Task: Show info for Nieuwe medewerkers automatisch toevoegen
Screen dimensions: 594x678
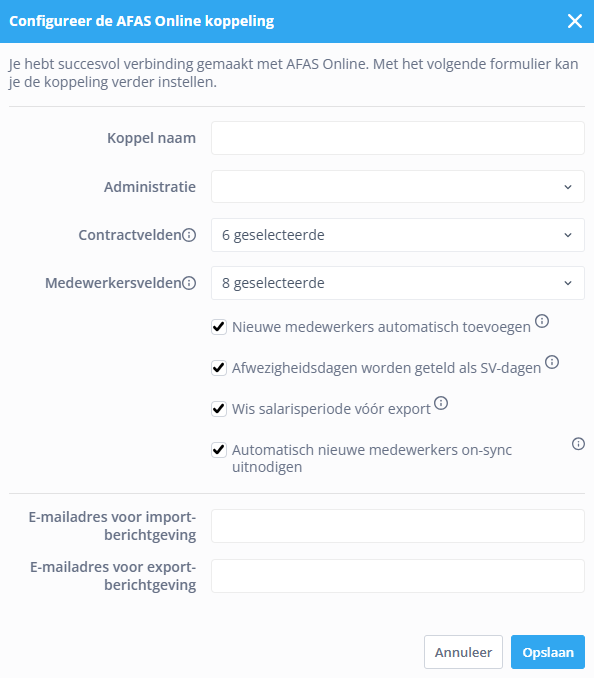Action: tap(542, 321)
